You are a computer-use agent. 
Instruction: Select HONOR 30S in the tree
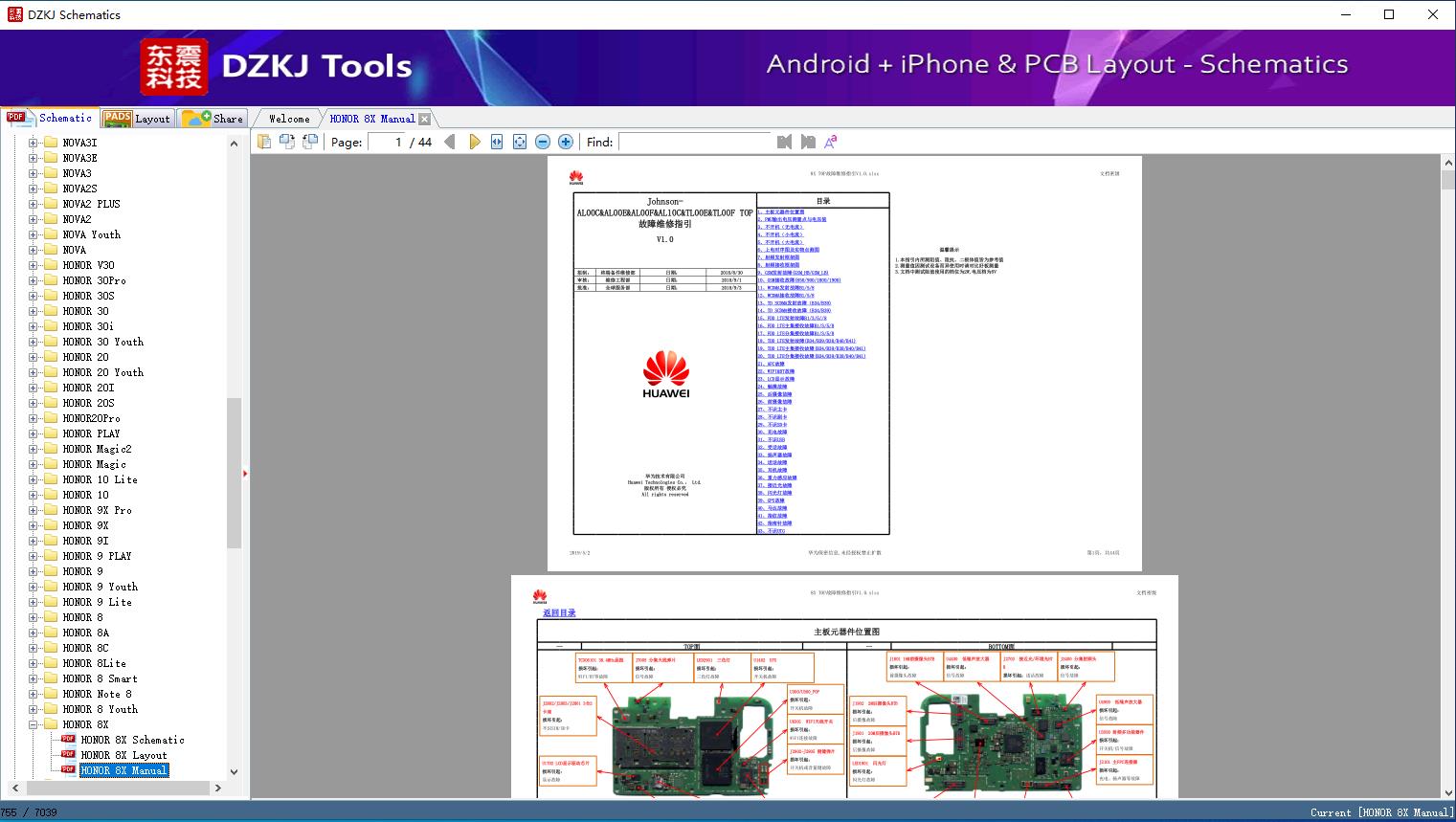click(88, 296)
